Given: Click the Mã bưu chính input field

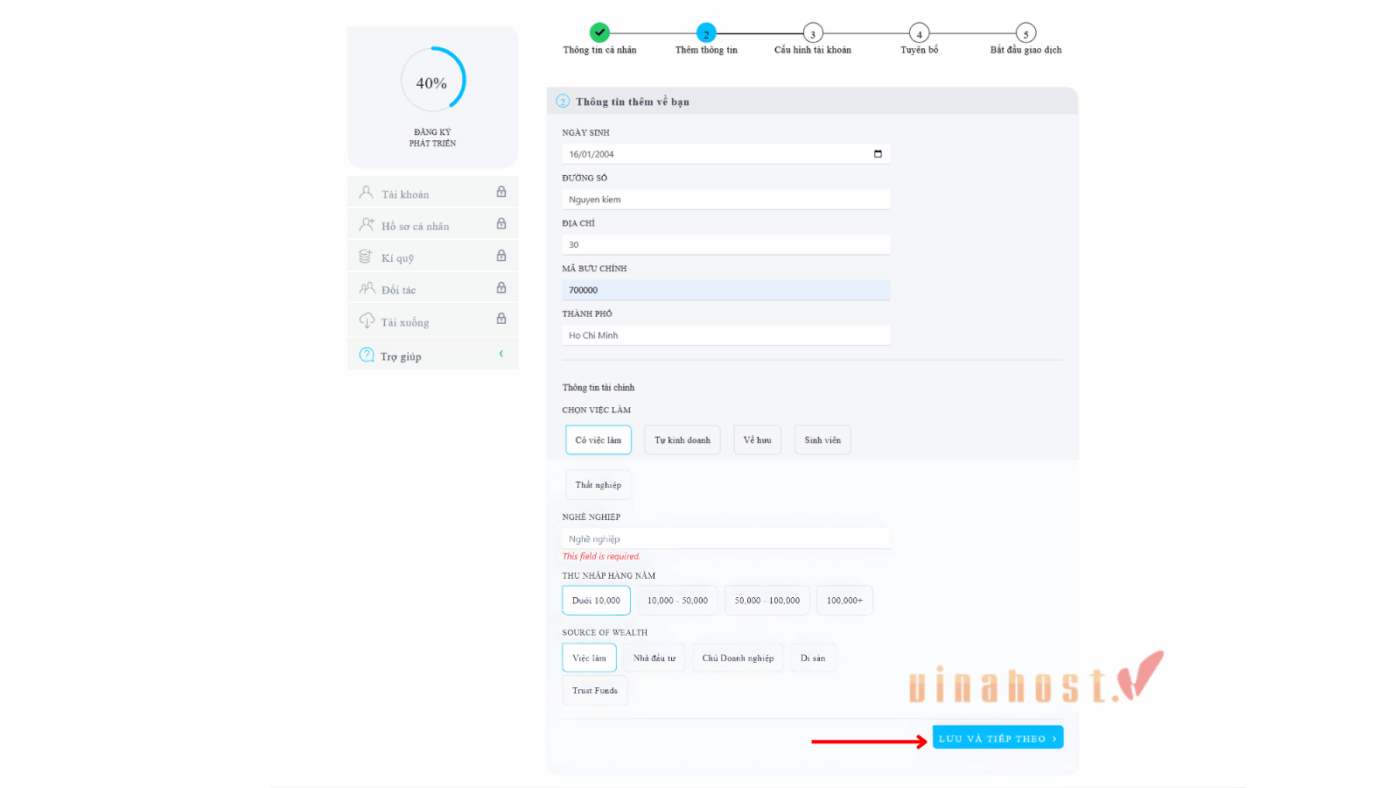Looking at the screenshot, I should click(725, 290).
